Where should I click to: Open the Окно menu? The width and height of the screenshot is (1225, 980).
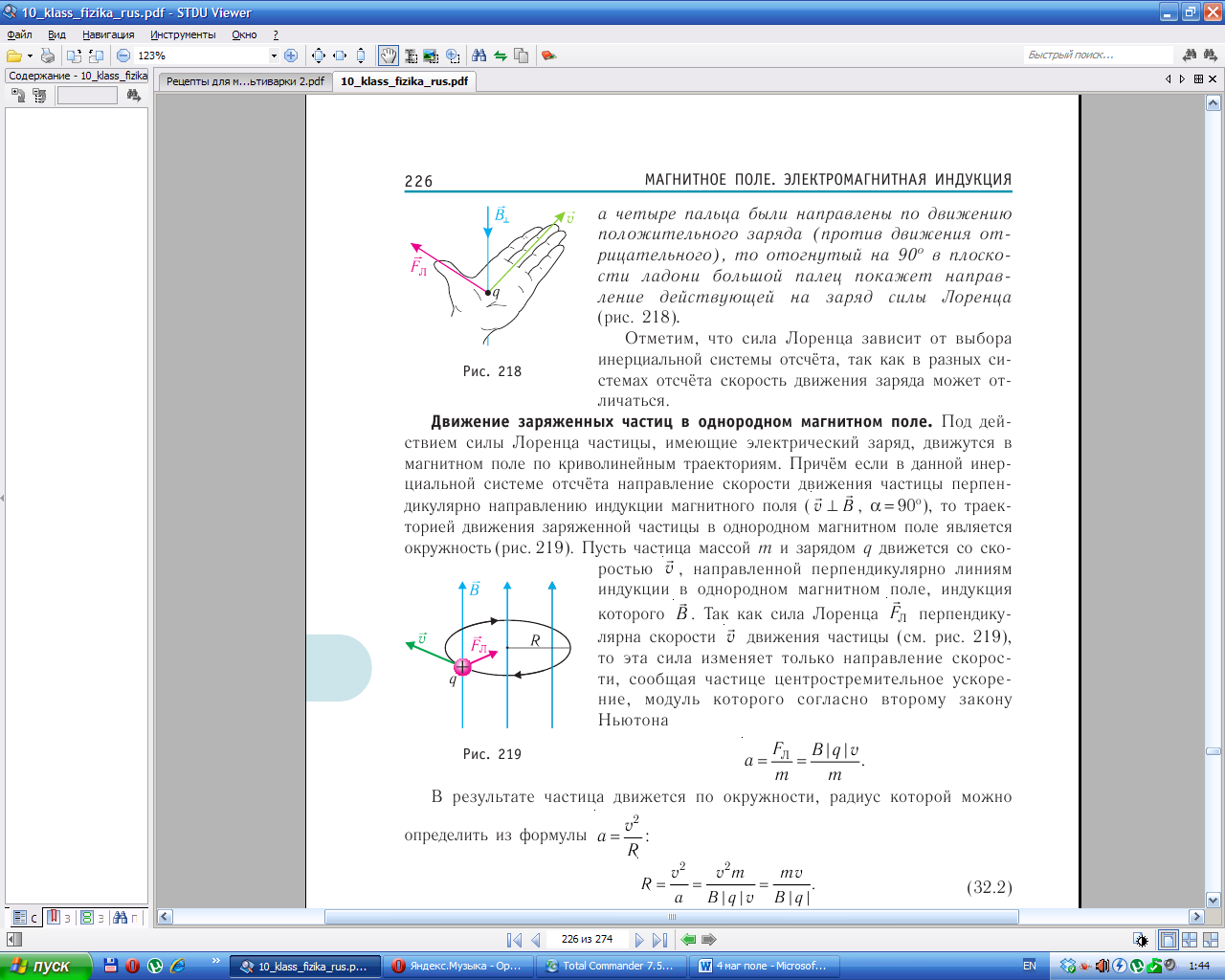(x=244, y=34)
